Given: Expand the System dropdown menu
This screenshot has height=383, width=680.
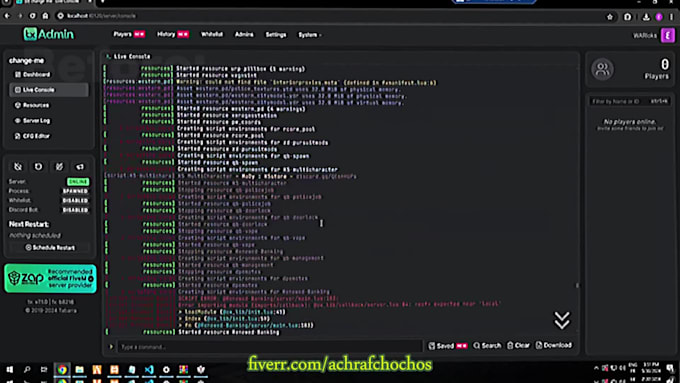Looking at the screenshot, I should point(310,35).
